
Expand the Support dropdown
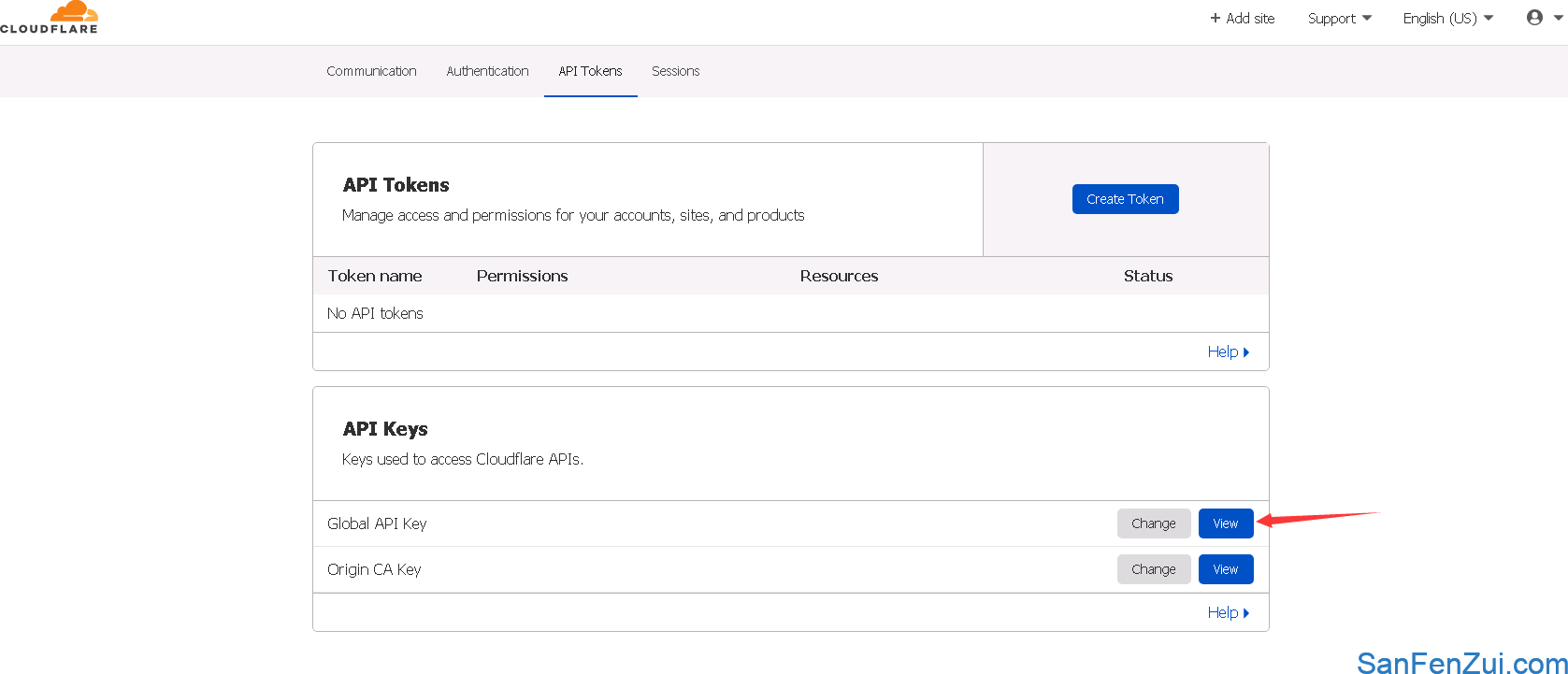(1340, 18)
